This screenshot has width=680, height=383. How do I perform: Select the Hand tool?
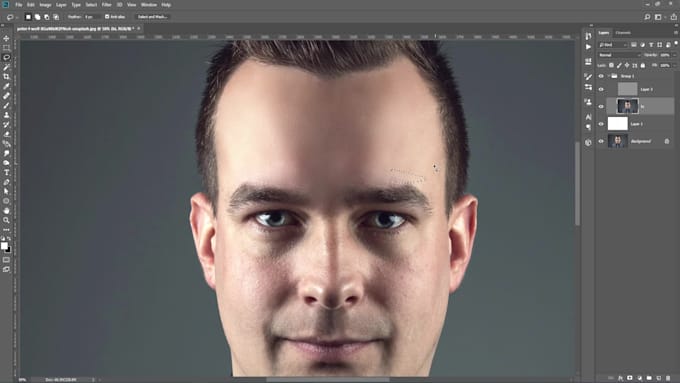[6, 210]
